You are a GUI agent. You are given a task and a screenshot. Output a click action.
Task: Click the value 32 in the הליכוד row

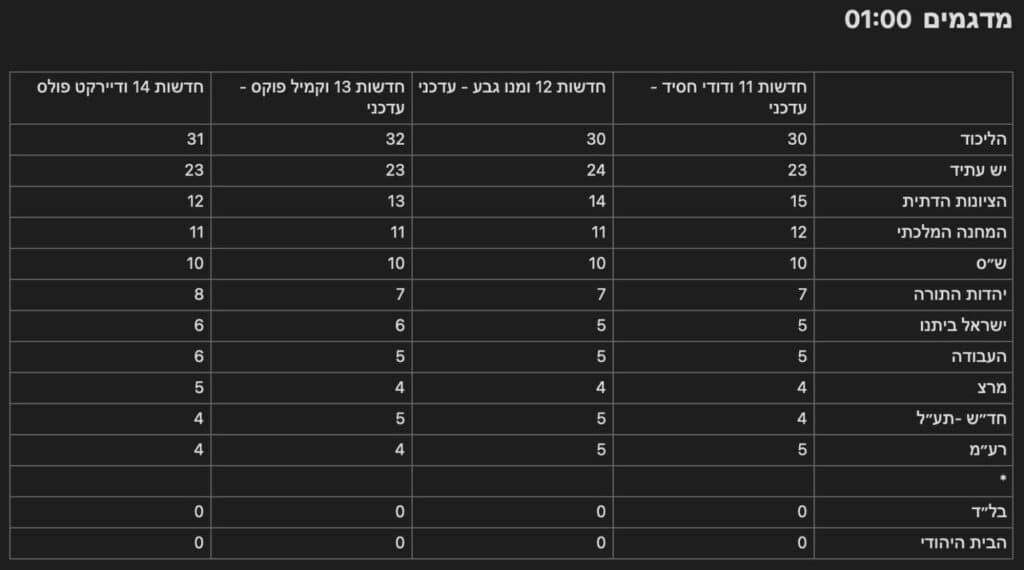[x=394, y=139]
